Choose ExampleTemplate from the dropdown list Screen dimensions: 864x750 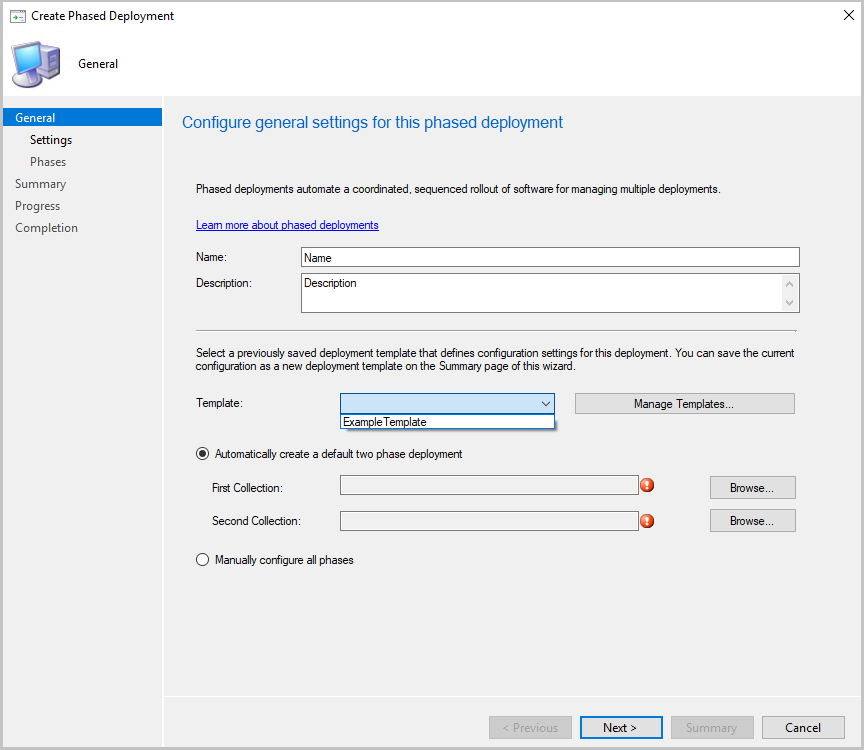pyautogui.click(x=447, y=422)
